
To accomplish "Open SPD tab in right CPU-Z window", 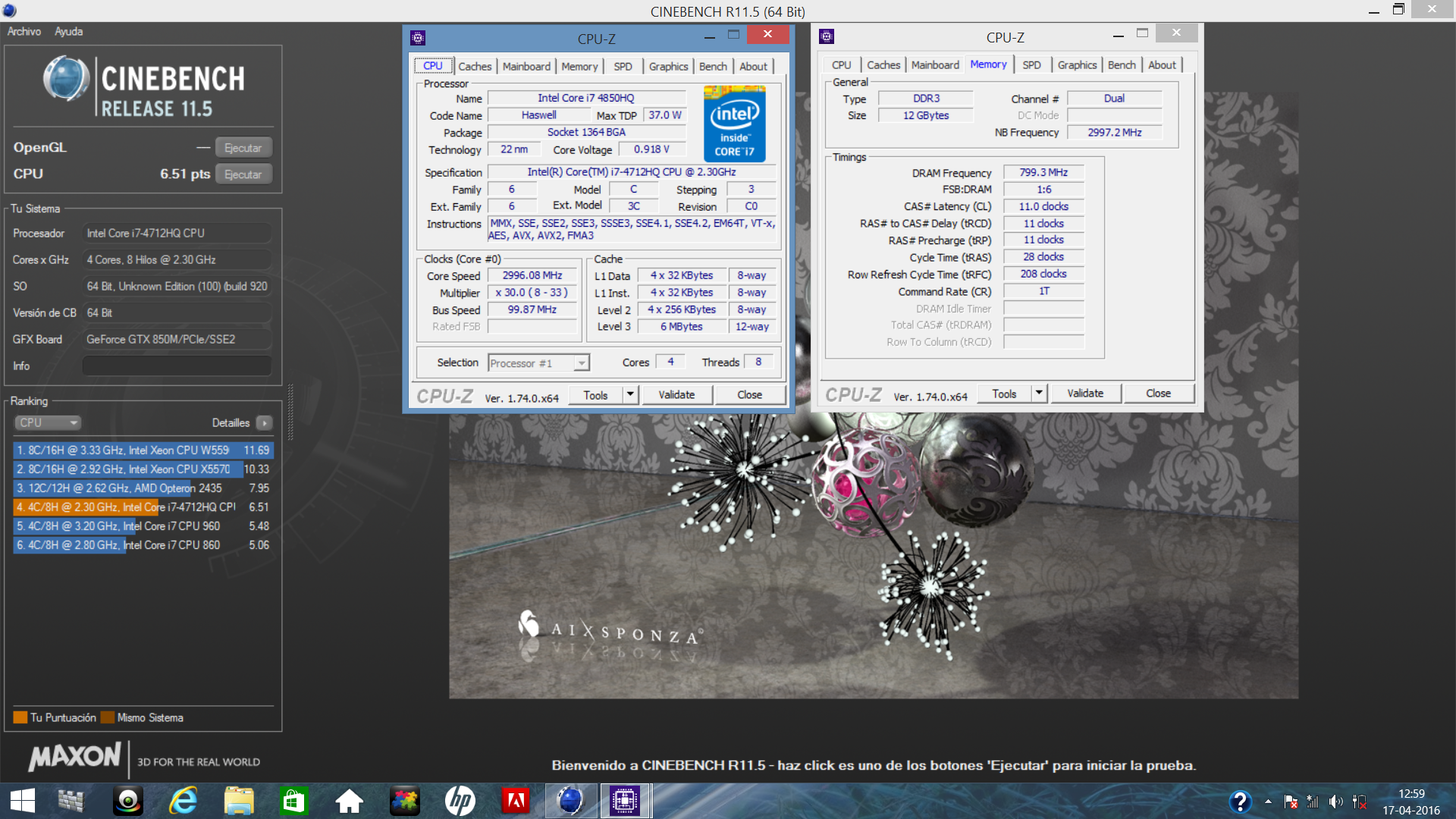I will (1031, 65).
